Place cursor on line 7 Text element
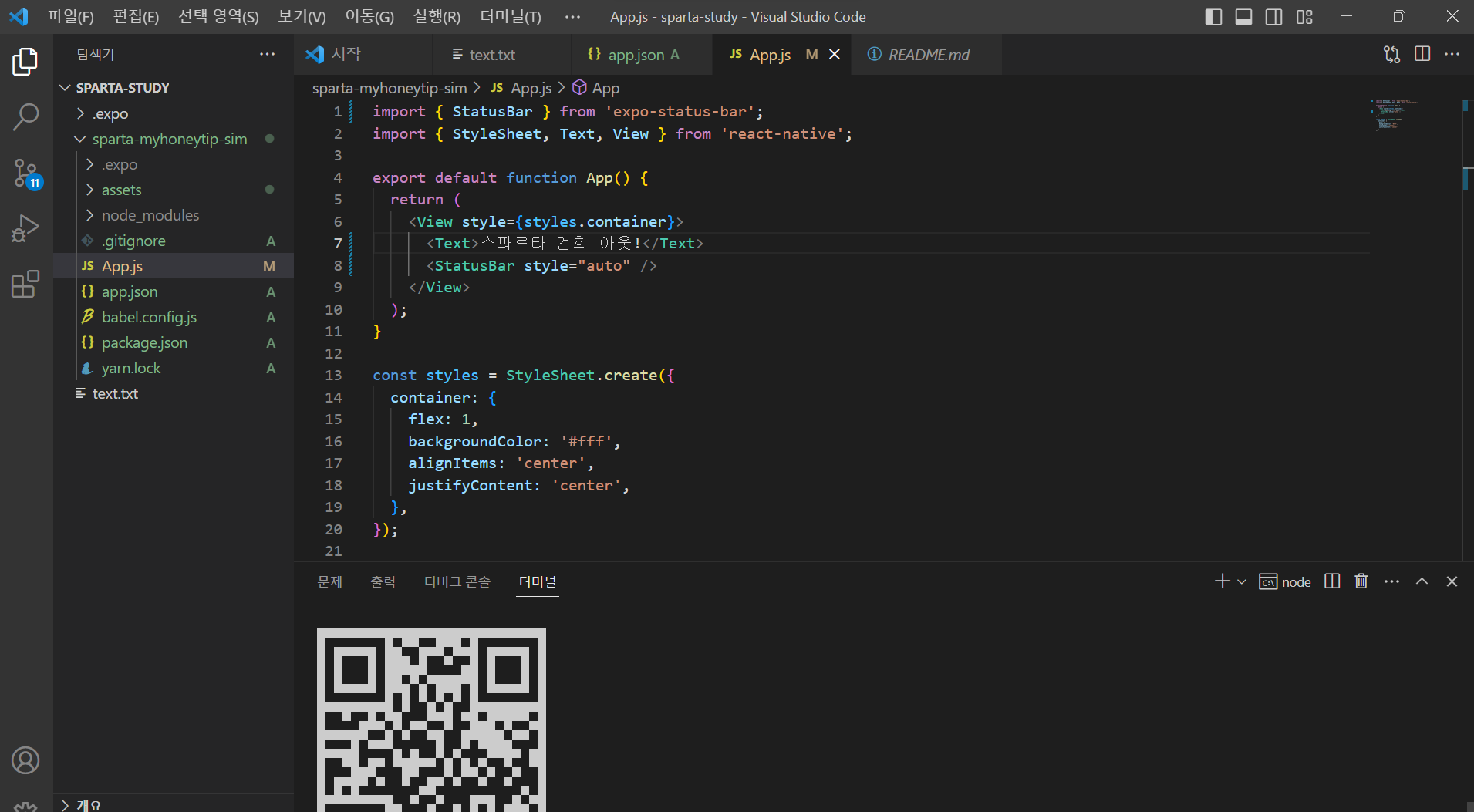Viewport: 1474px width, 812px height. tap(565, 244)
